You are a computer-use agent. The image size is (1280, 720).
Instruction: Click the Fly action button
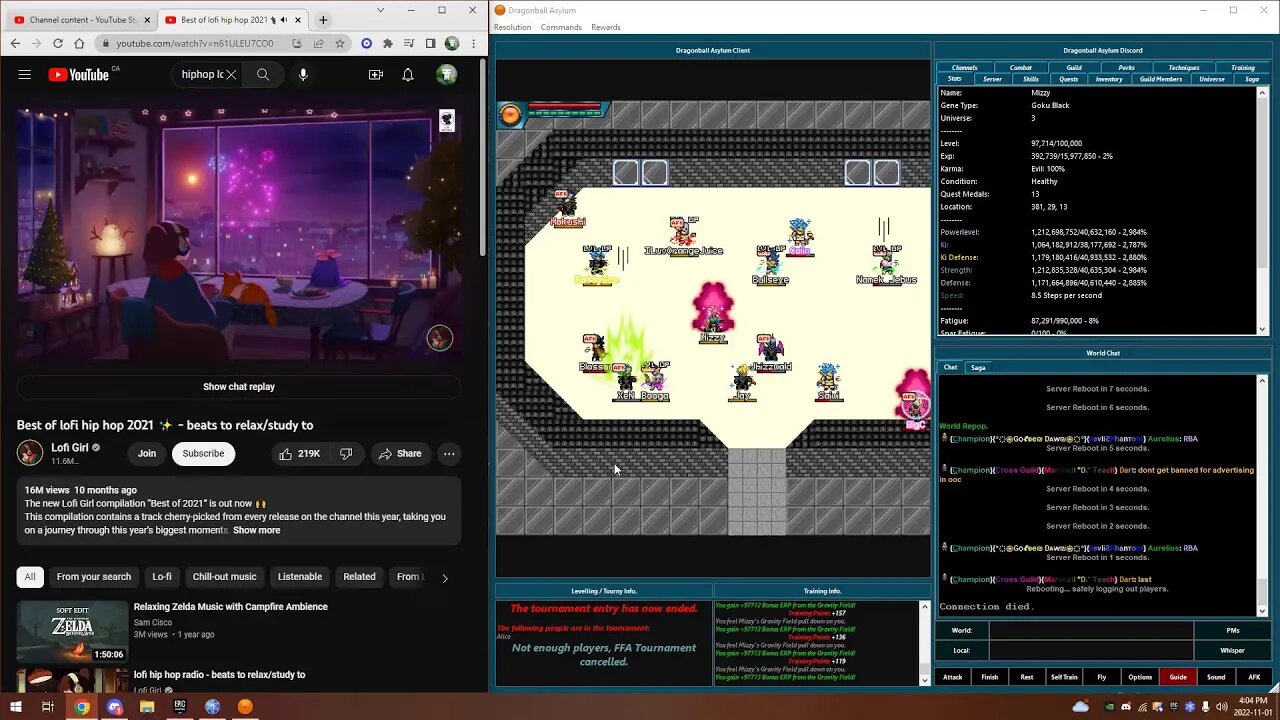pos(1102,677)
